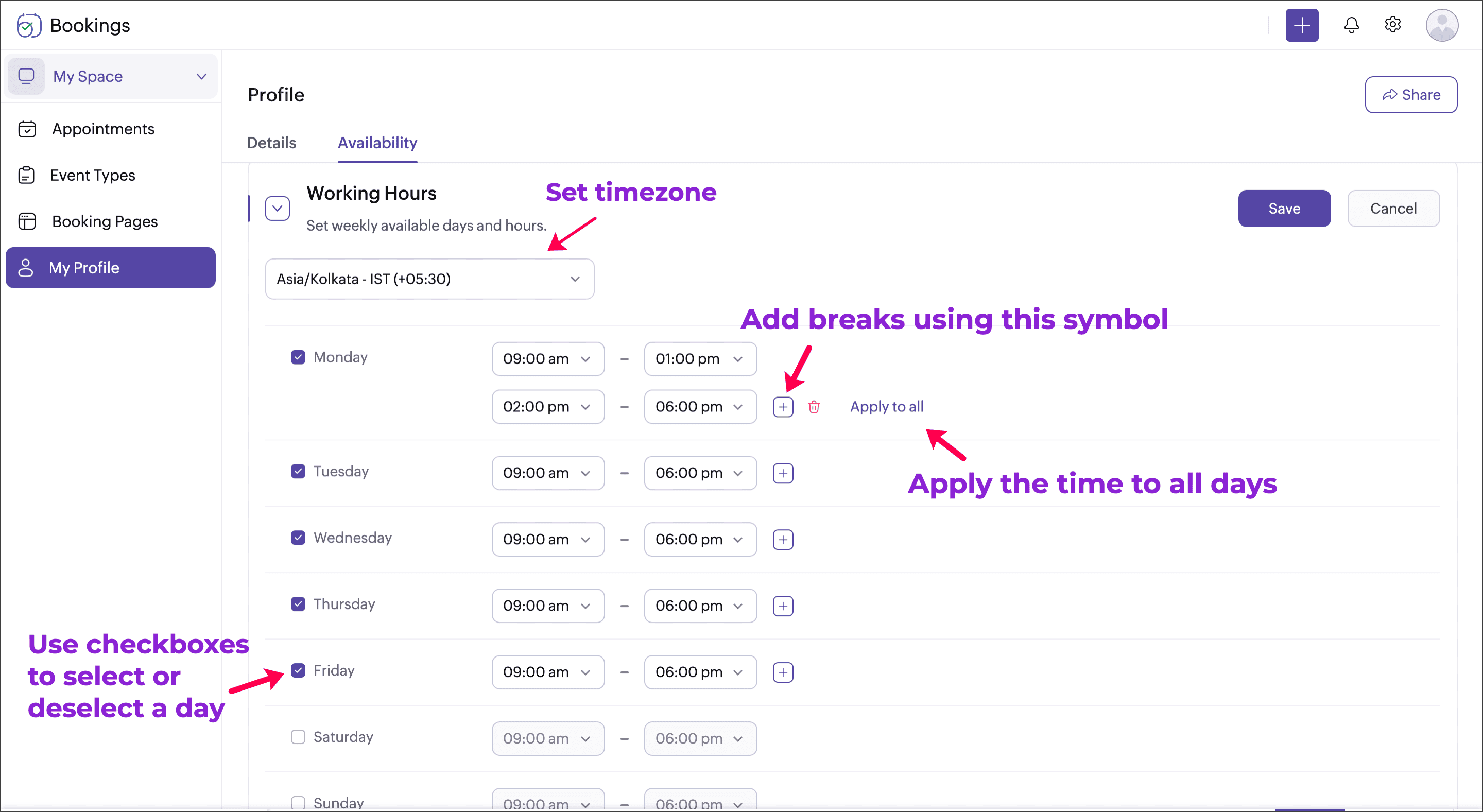Switch to the Details tab
Image resolution: width=1483 pixels, height=812 pixels.
point(271,143)
